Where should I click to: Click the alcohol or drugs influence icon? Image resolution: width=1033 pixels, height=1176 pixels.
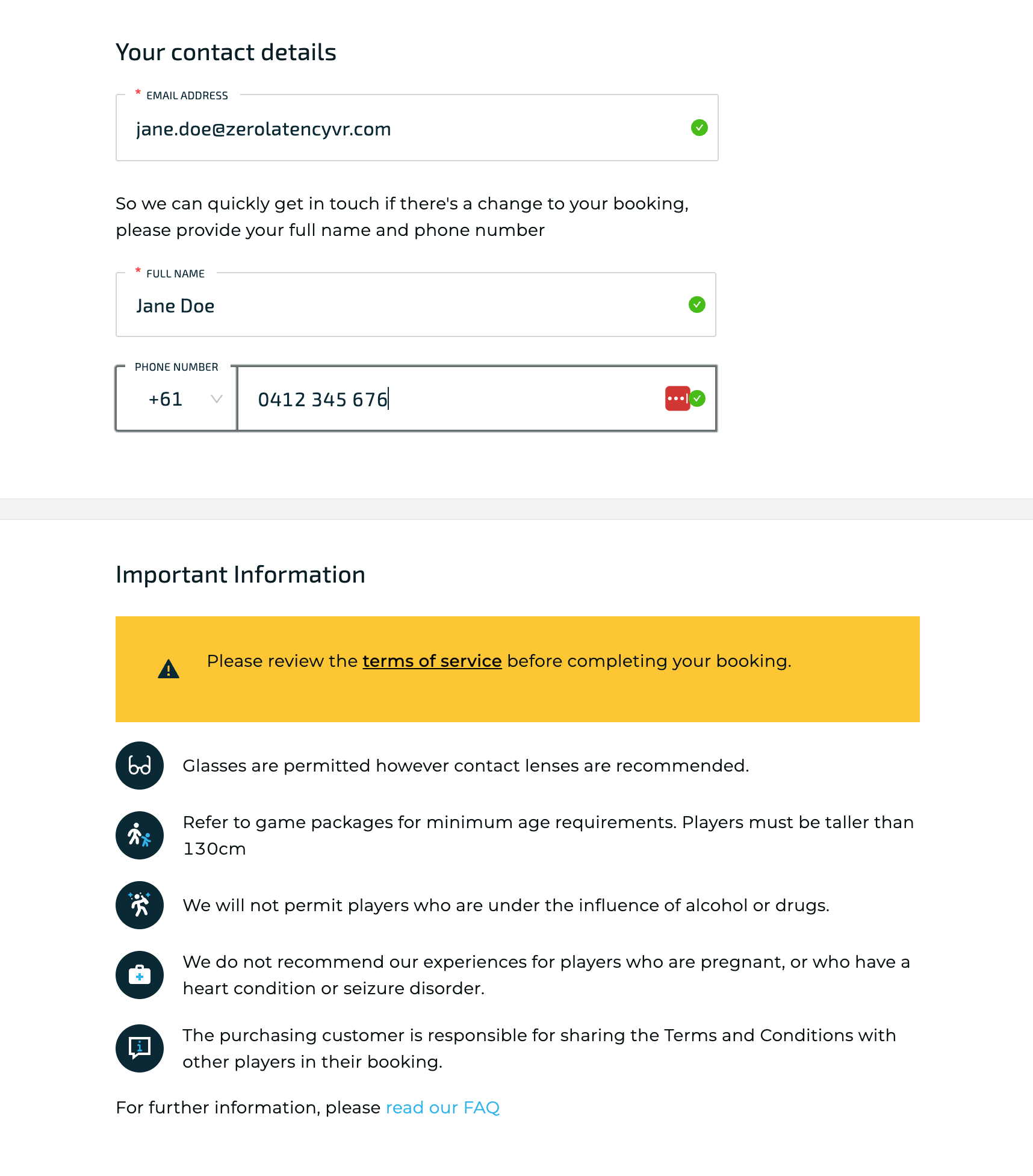click(140, 905)
